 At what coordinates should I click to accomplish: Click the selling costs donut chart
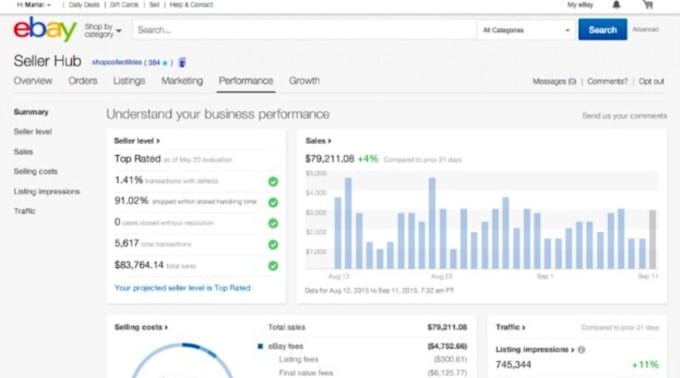click(x=182, y=361)
